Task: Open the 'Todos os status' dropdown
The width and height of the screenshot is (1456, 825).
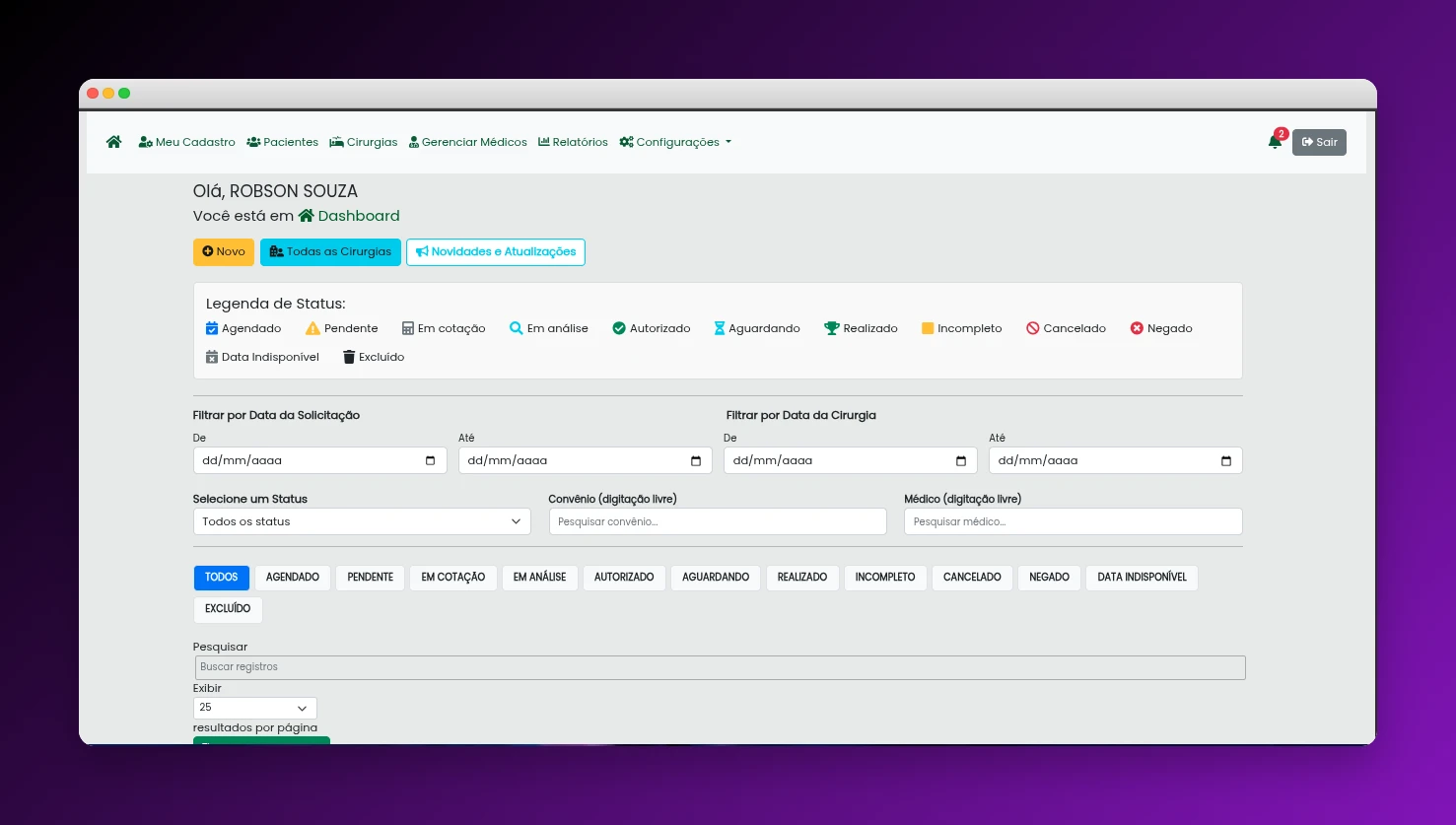Action: click(x=362, y=521)
